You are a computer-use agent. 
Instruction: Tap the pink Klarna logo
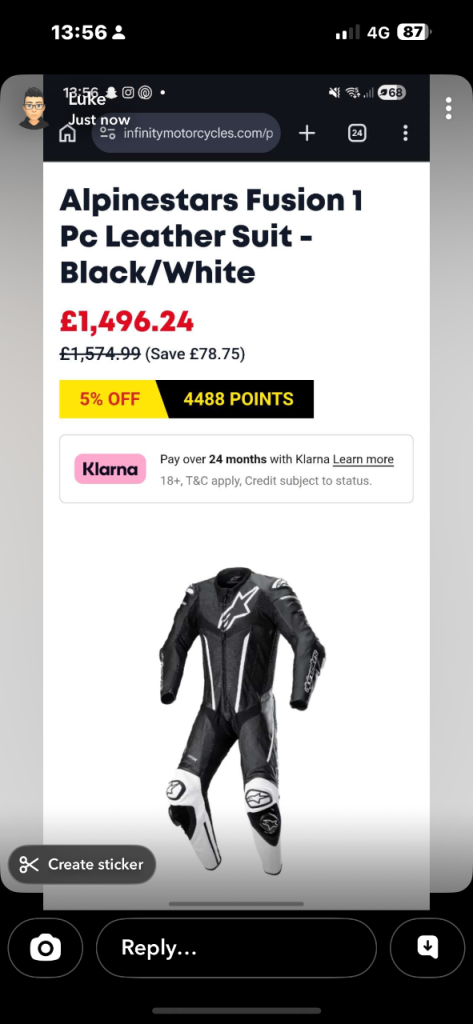tap(110, 469)
